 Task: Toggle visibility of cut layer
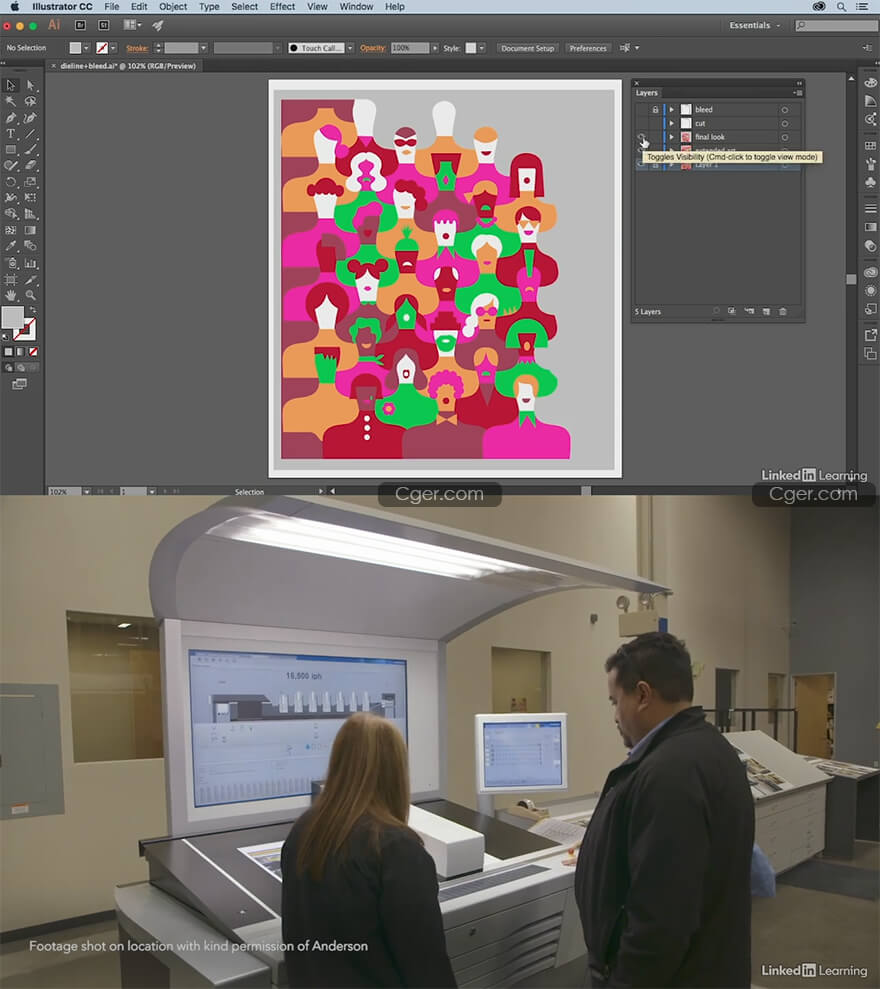coord(642,124)
